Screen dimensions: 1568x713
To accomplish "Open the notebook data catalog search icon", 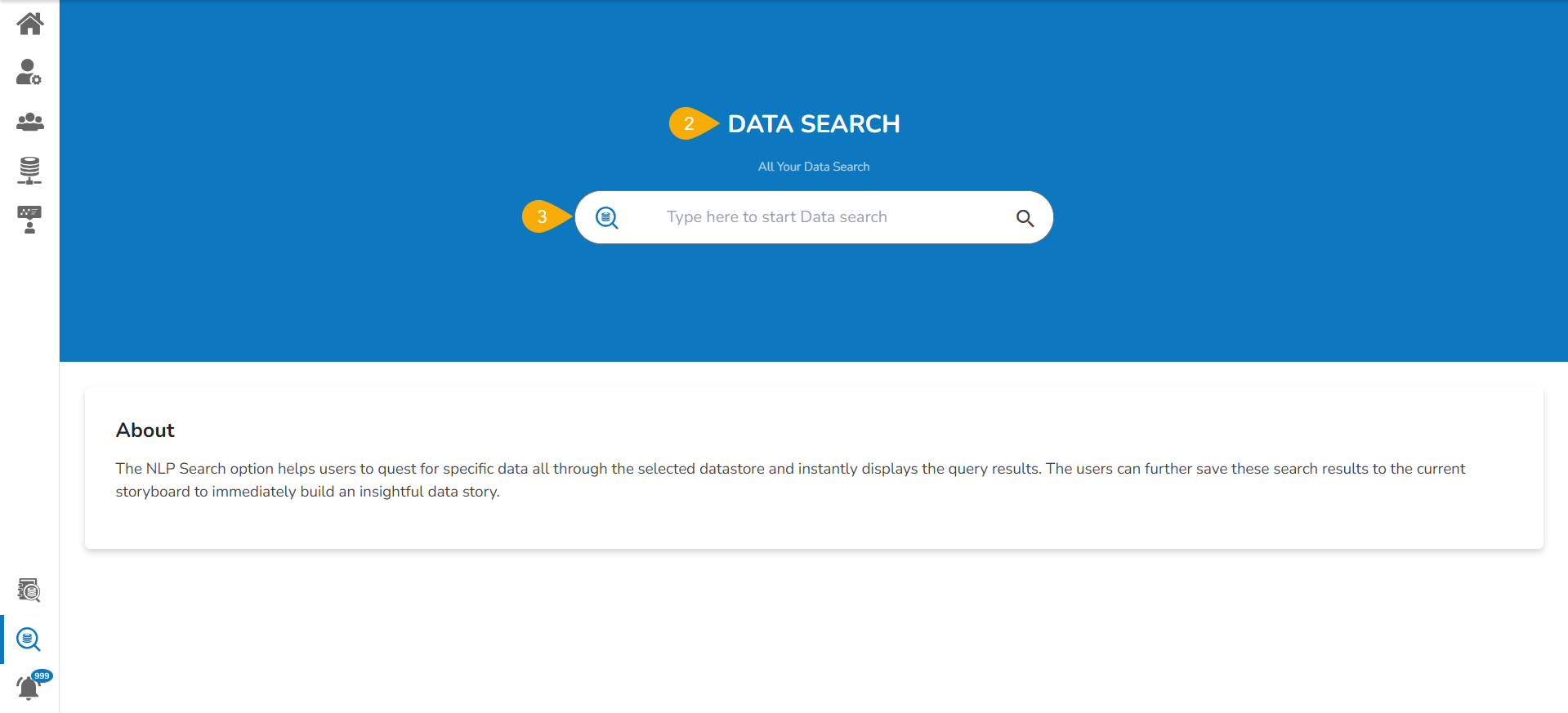I will tap(29, 590).
